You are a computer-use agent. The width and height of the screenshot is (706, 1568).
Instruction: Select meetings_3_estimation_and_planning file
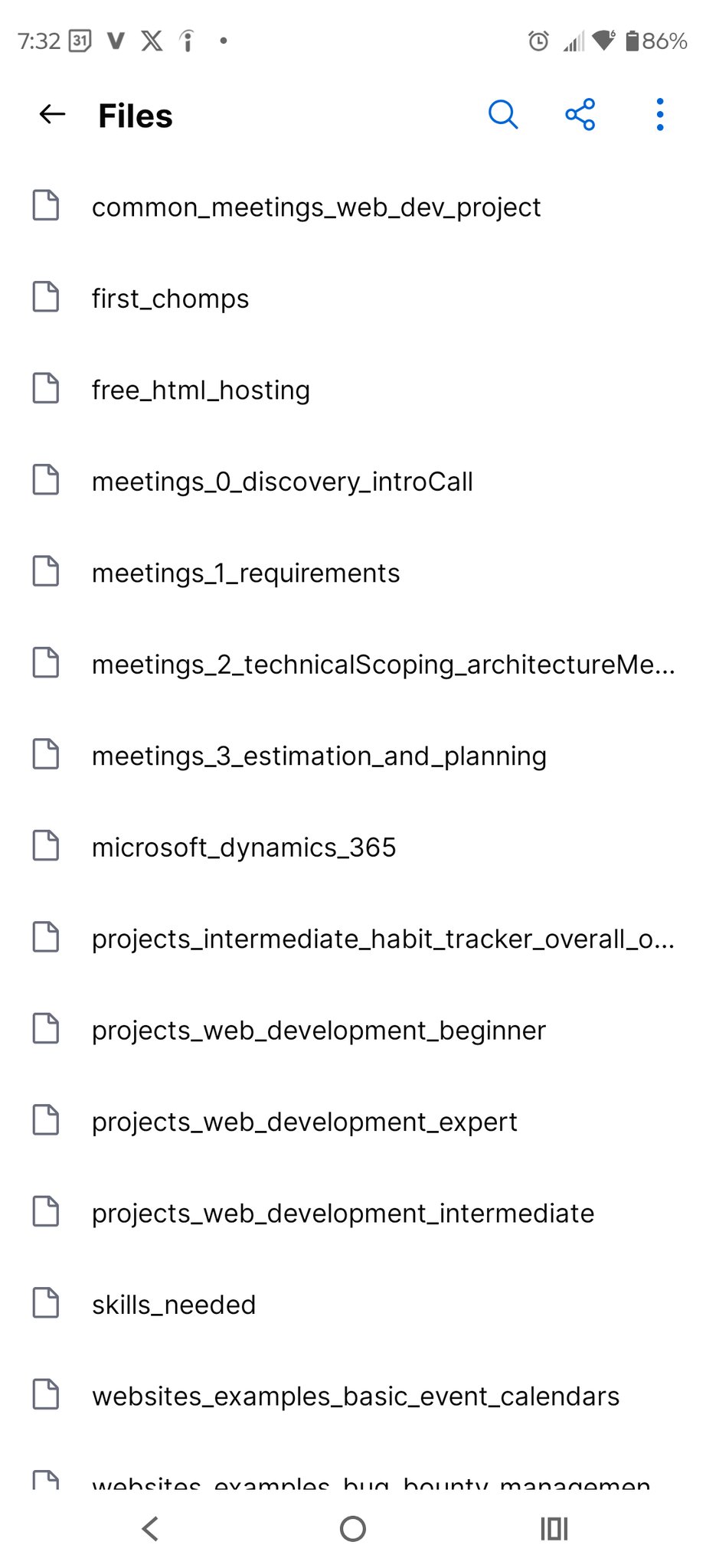(x=319, y=756)
